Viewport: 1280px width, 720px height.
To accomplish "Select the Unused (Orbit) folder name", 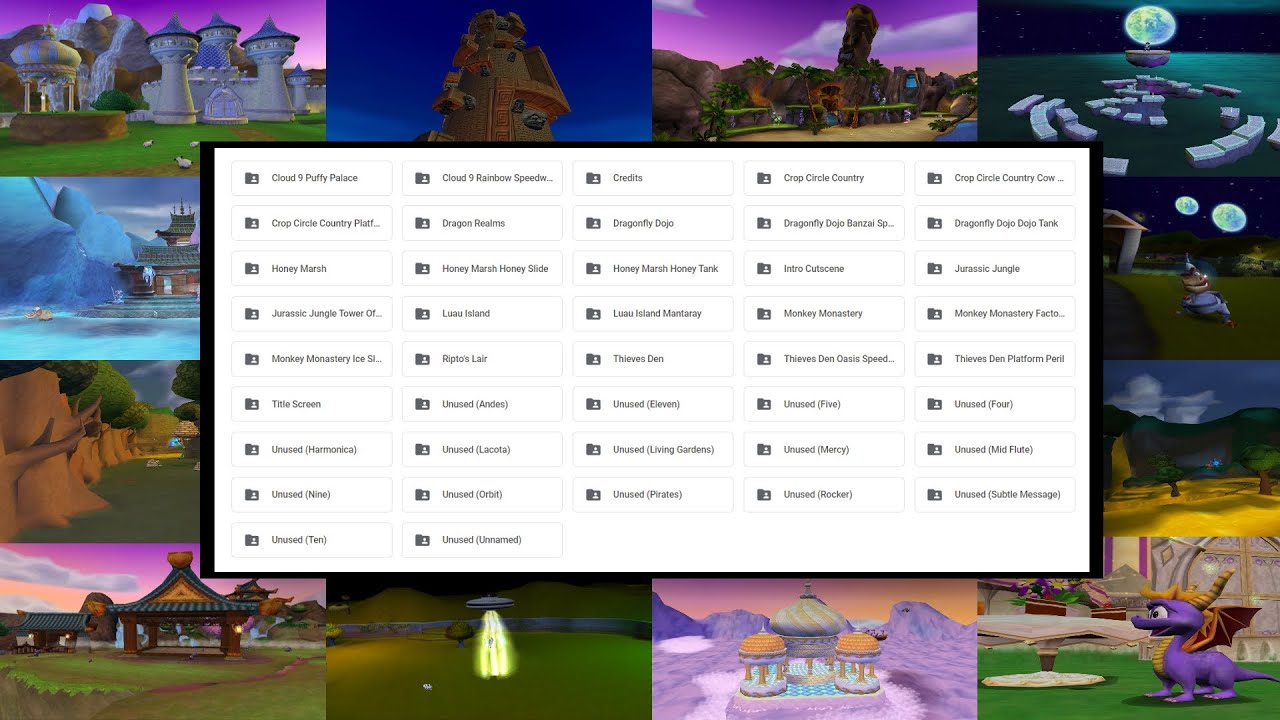I will click(472, 495).
